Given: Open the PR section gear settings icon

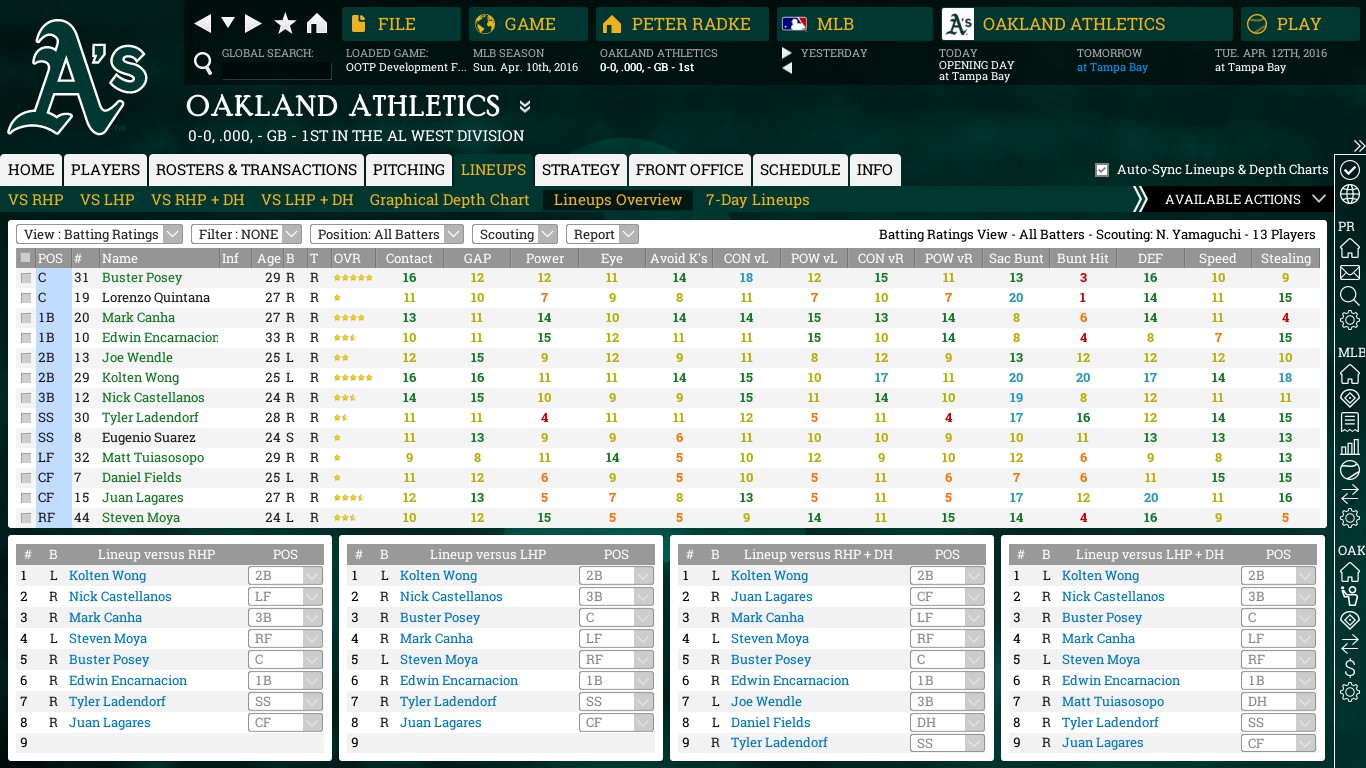Looking at the screenshot, I should pyautogui.click(x=1350, y=320).
